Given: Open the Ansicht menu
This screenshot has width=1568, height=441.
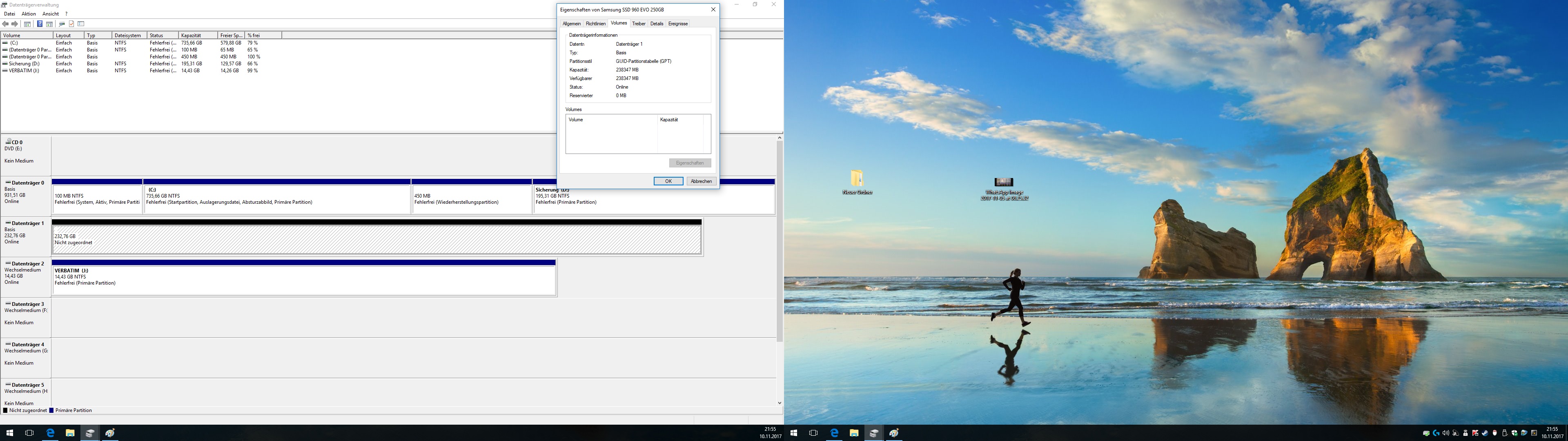Looking at the screenshot, I should pos(51,13).
